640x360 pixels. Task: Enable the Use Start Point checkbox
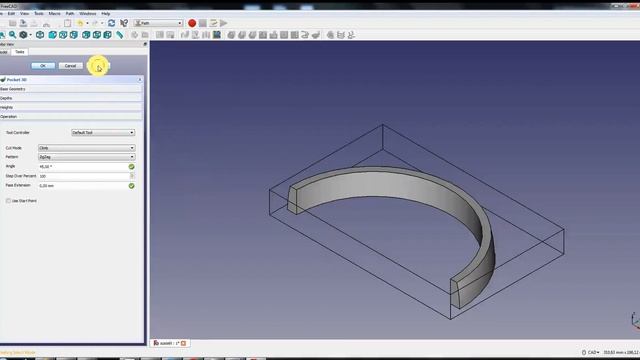[8, 201]
